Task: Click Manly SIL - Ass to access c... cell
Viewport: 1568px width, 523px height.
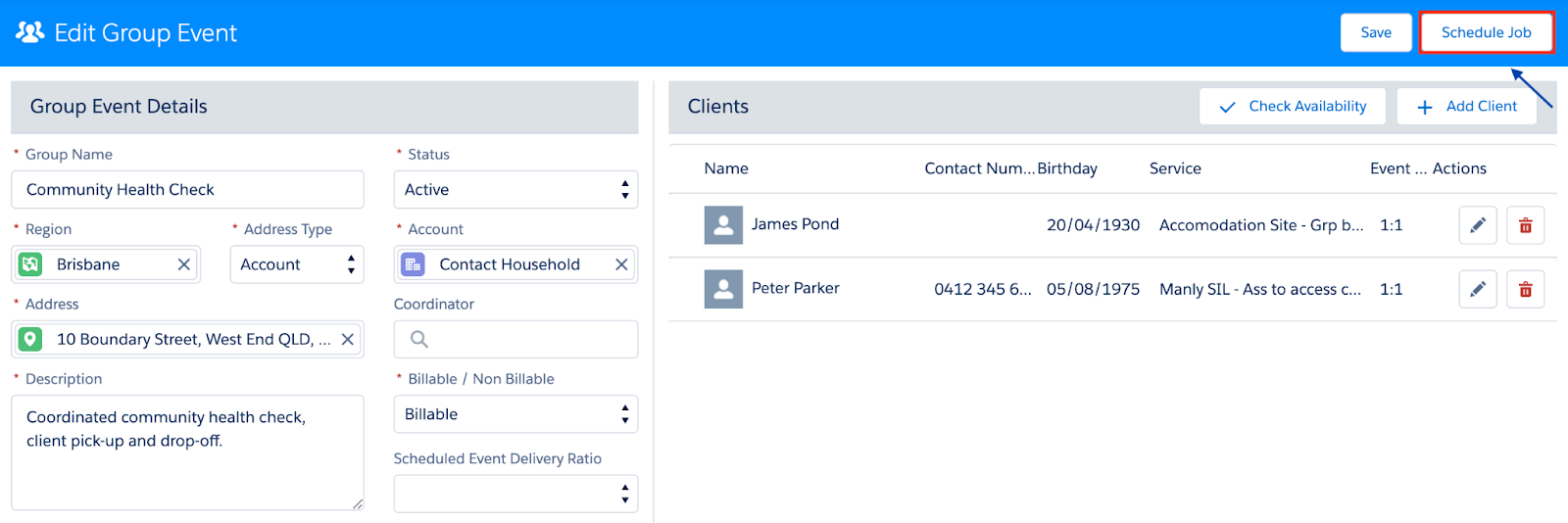Action: coord(1260,289)
